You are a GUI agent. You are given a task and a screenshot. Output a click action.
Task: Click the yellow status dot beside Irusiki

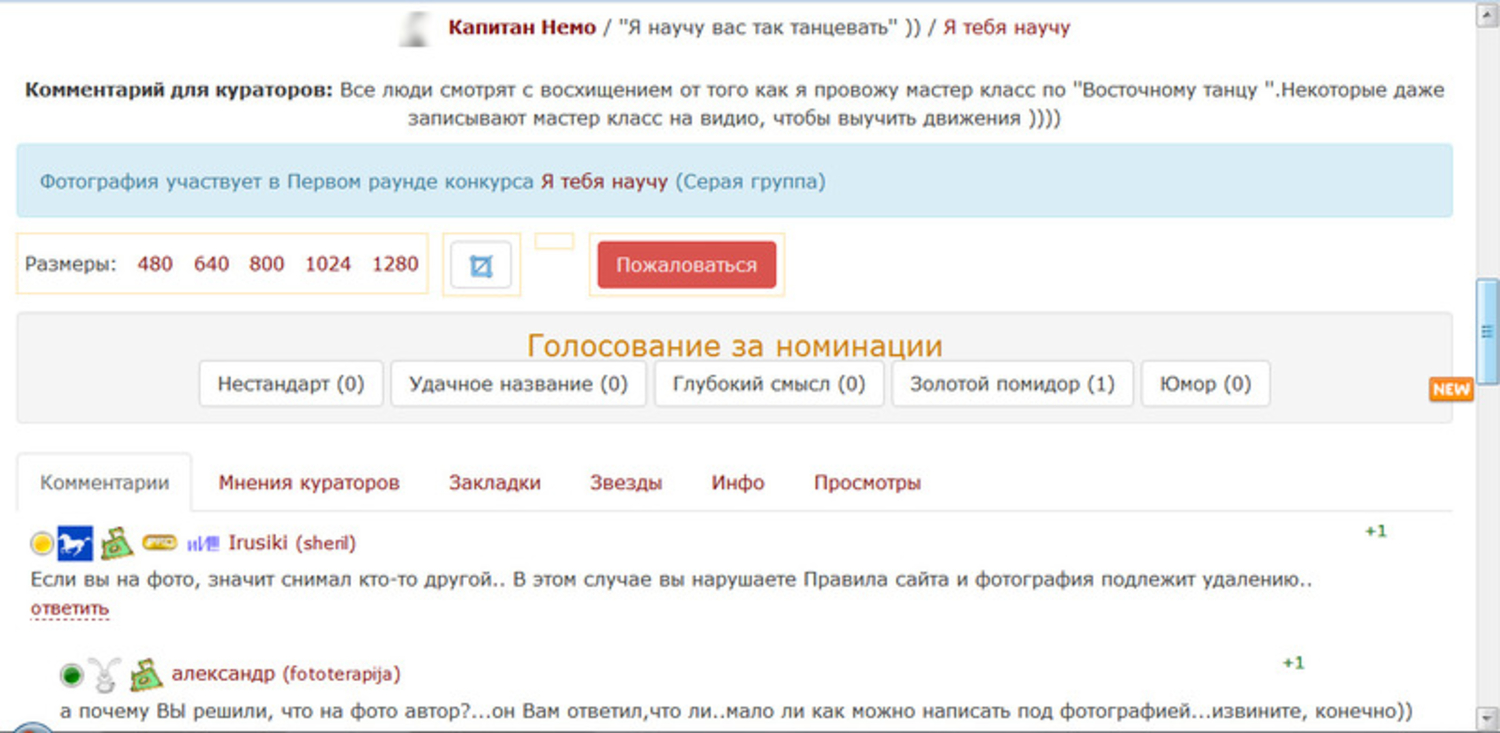(41, 543)
